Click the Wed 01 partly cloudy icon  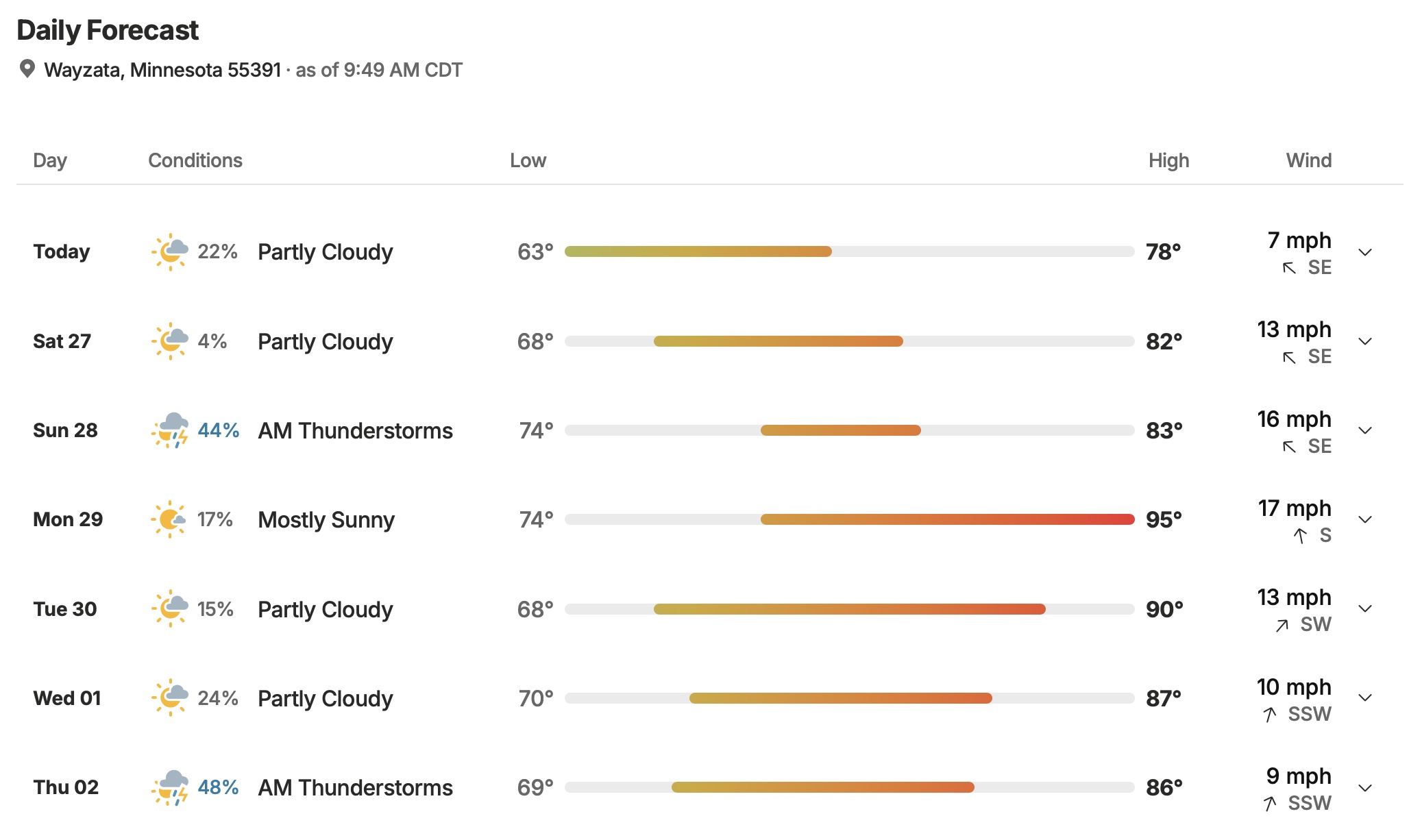[x=170, y=698]
